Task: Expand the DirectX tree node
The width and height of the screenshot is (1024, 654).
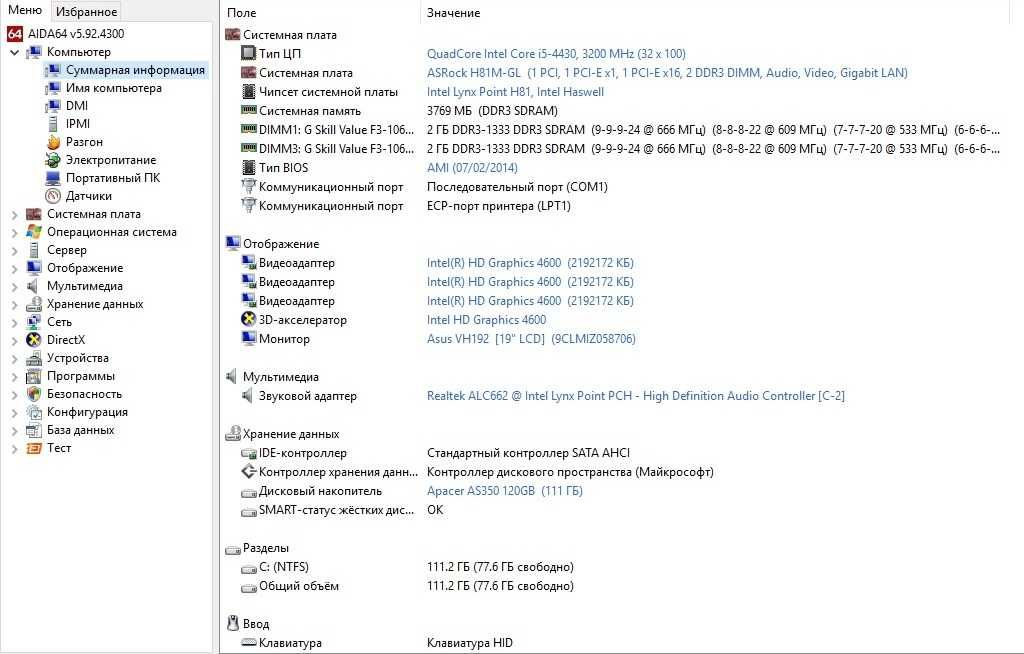Action: coord(14,340)
